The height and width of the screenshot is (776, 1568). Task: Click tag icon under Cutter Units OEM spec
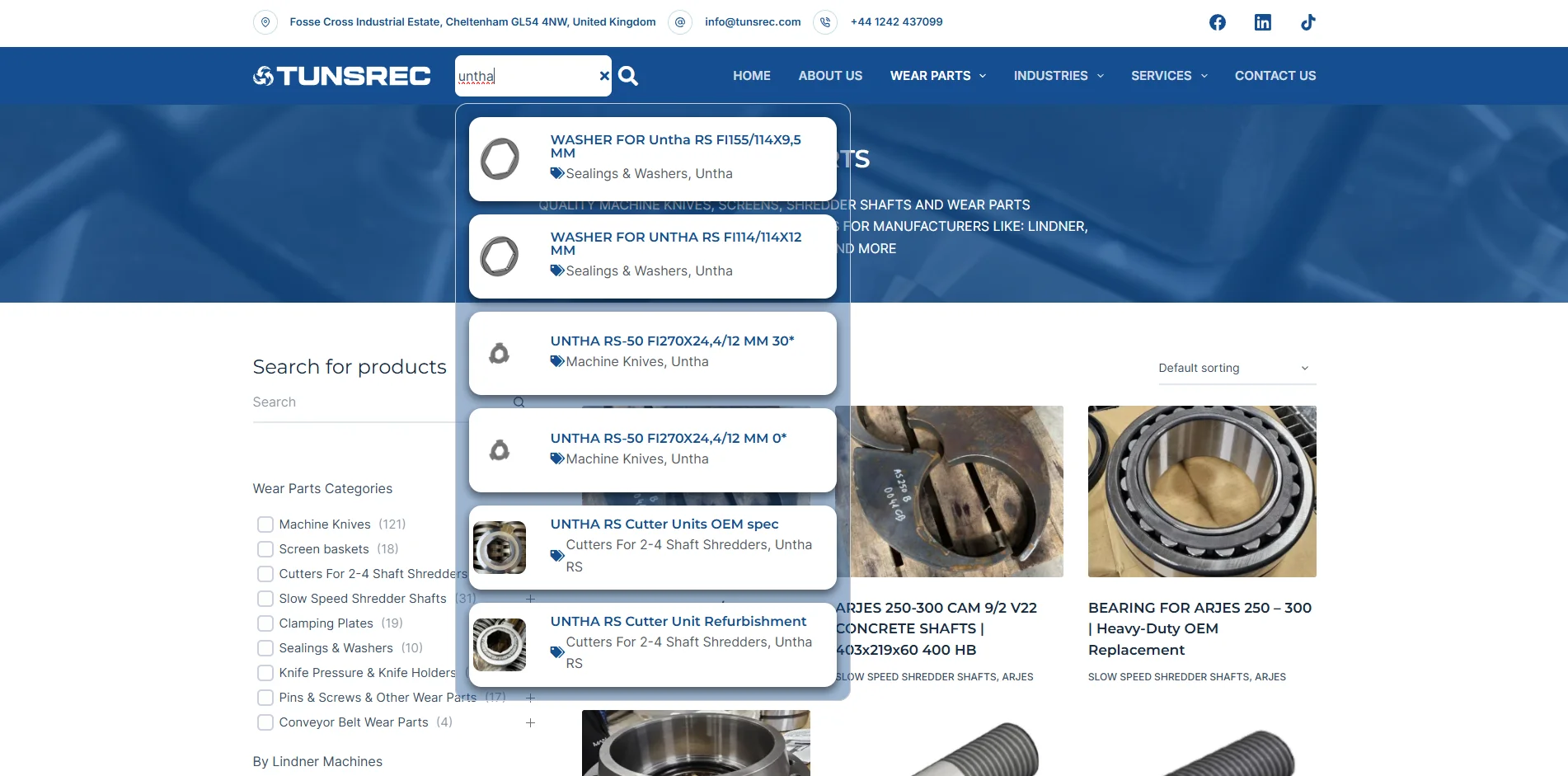tap(557, 556)
